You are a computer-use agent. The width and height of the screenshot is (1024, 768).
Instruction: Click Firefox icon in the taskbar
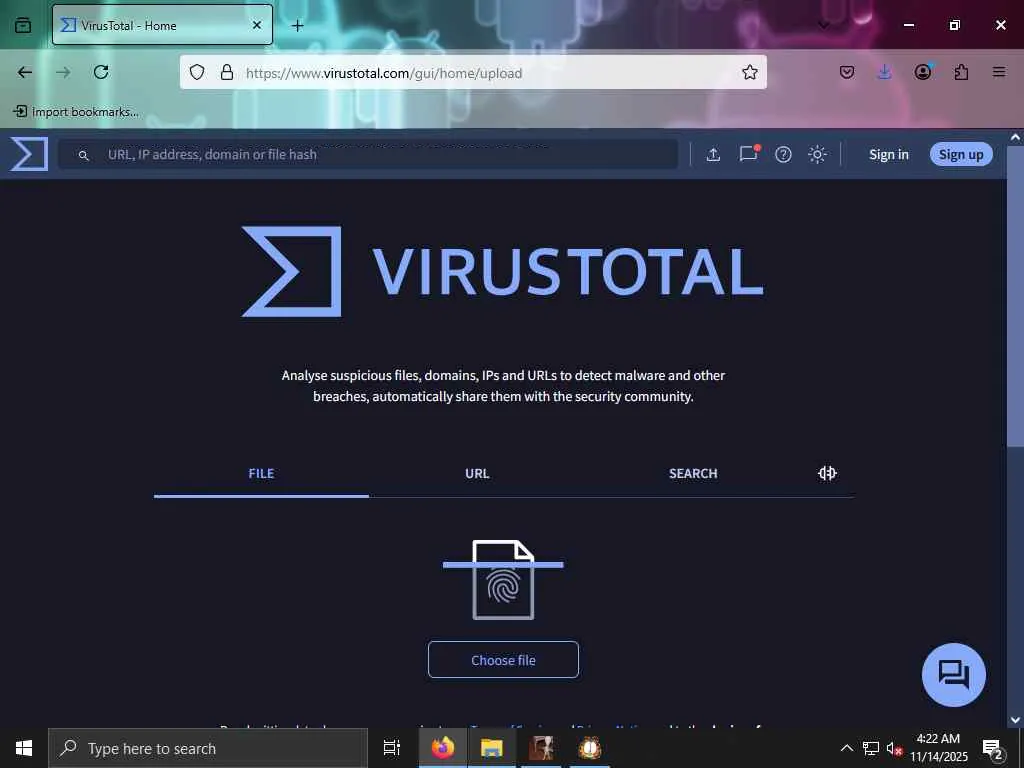(443, 748)
